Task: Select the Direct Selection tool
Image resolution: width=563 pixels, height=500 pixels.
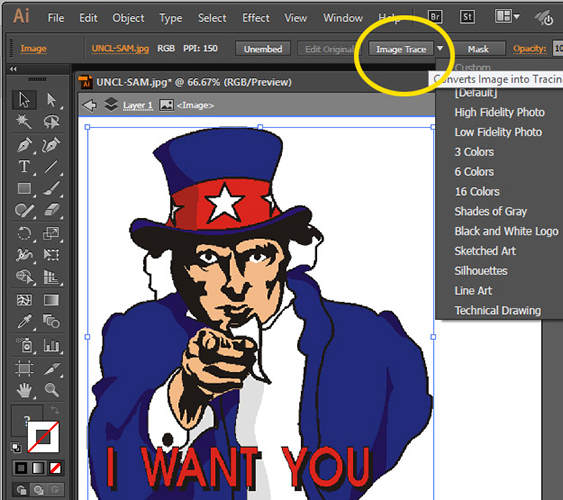Action: coord(51,100)
